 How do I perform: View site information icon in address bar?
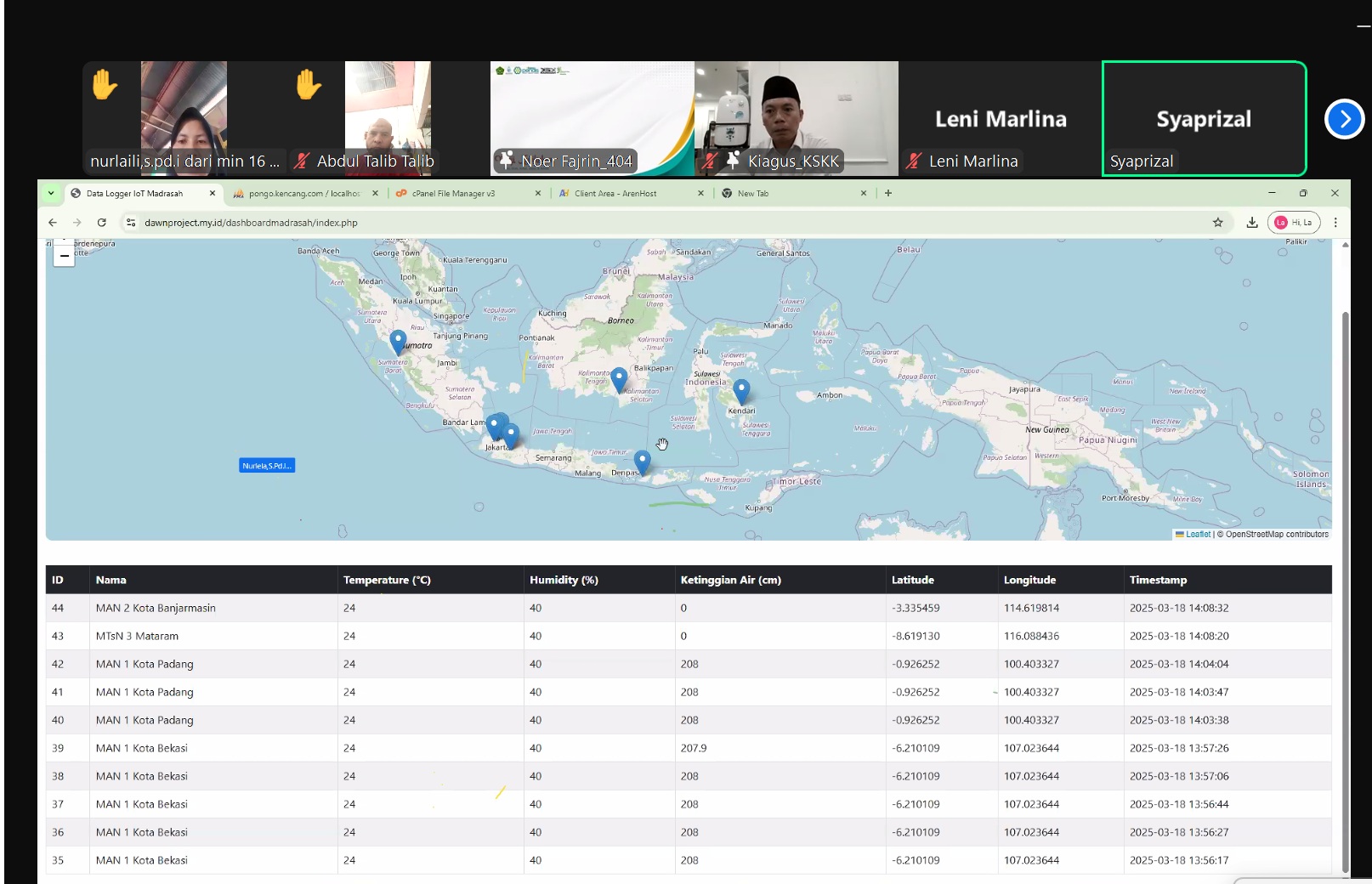click(x=131, y=223)
